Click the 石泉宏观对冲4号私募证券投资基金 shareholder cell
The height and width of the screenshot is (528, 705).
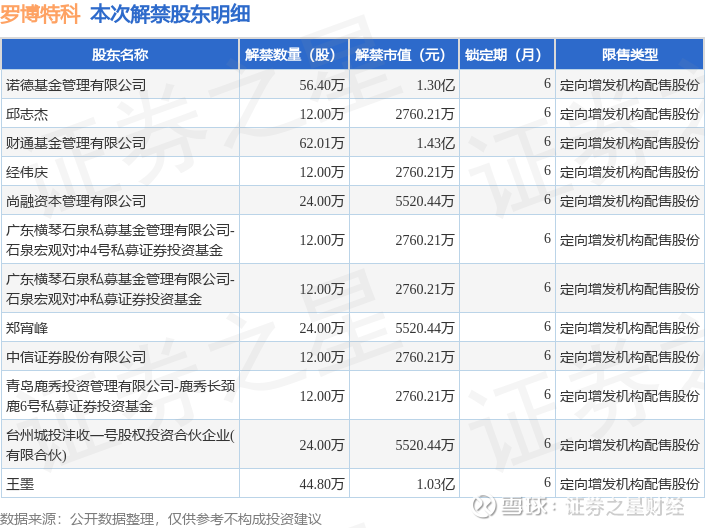point(120,240)
